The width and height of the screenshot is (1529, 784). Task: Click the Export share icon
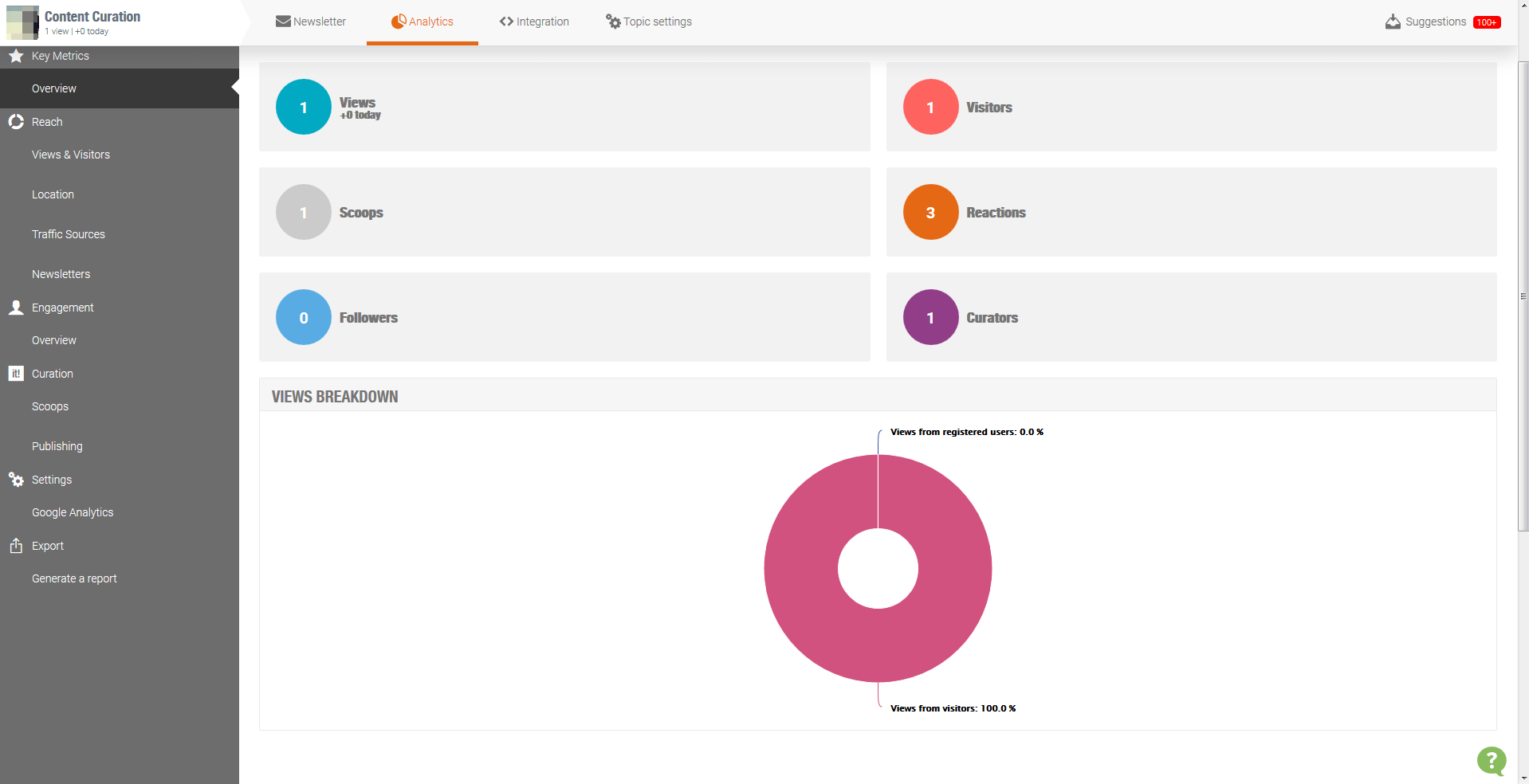tap(16, 546)
